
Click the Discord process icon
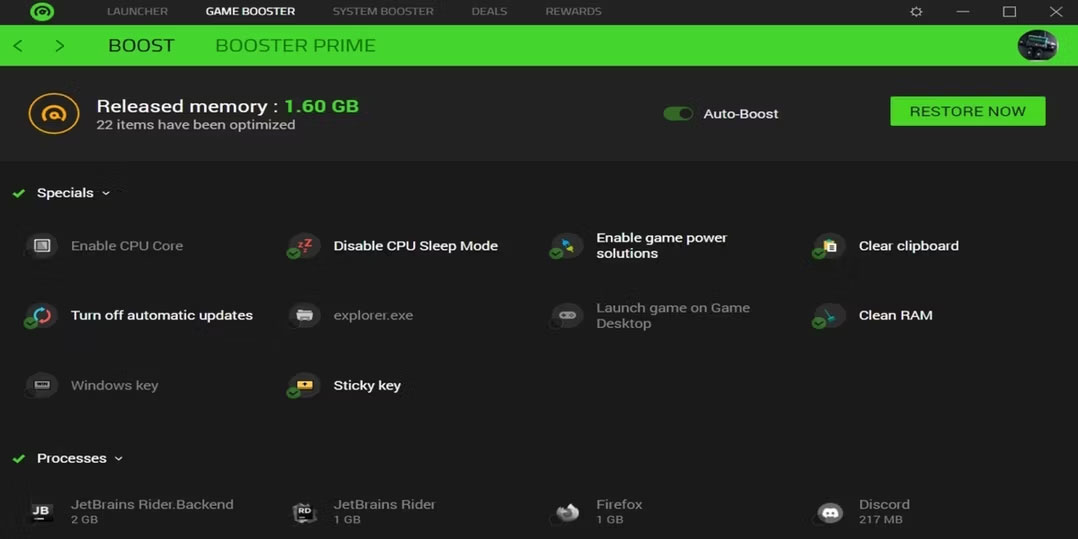click(x=829, y=512)
